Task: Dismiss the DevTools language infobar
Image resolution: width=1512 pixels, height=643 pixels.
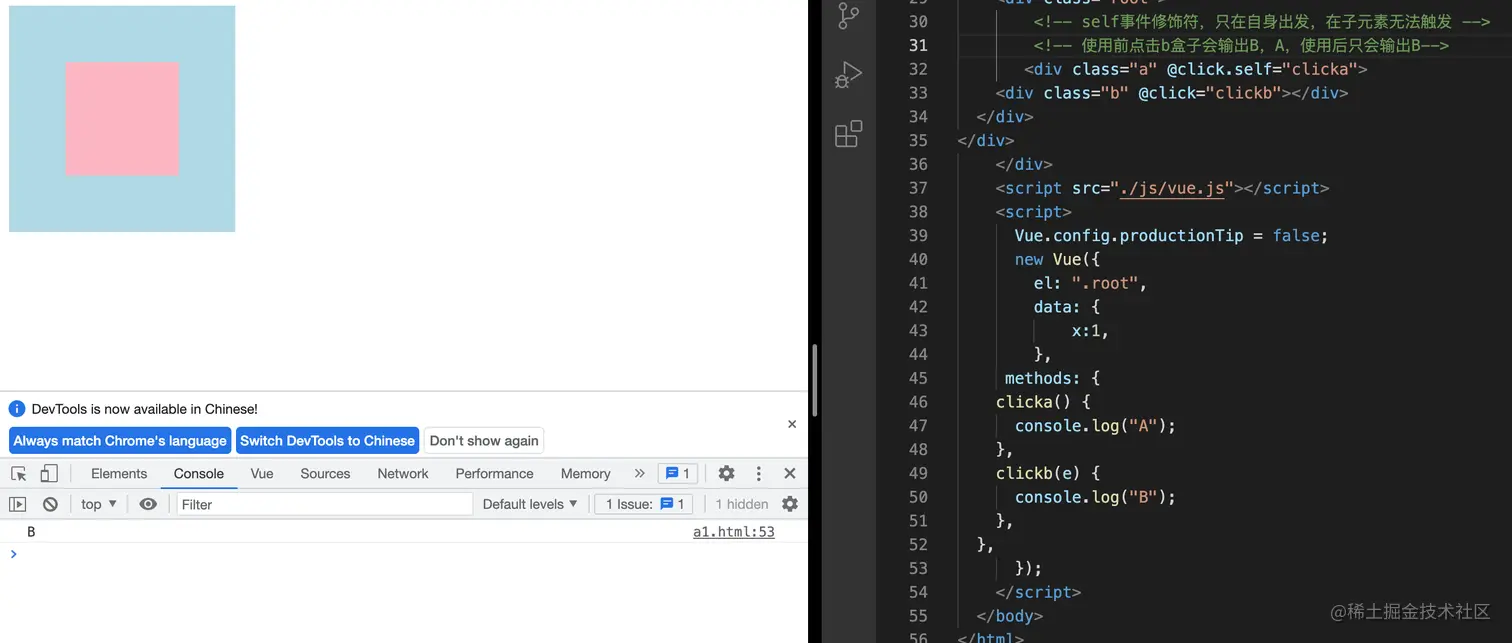Action: tap(792, 424)
